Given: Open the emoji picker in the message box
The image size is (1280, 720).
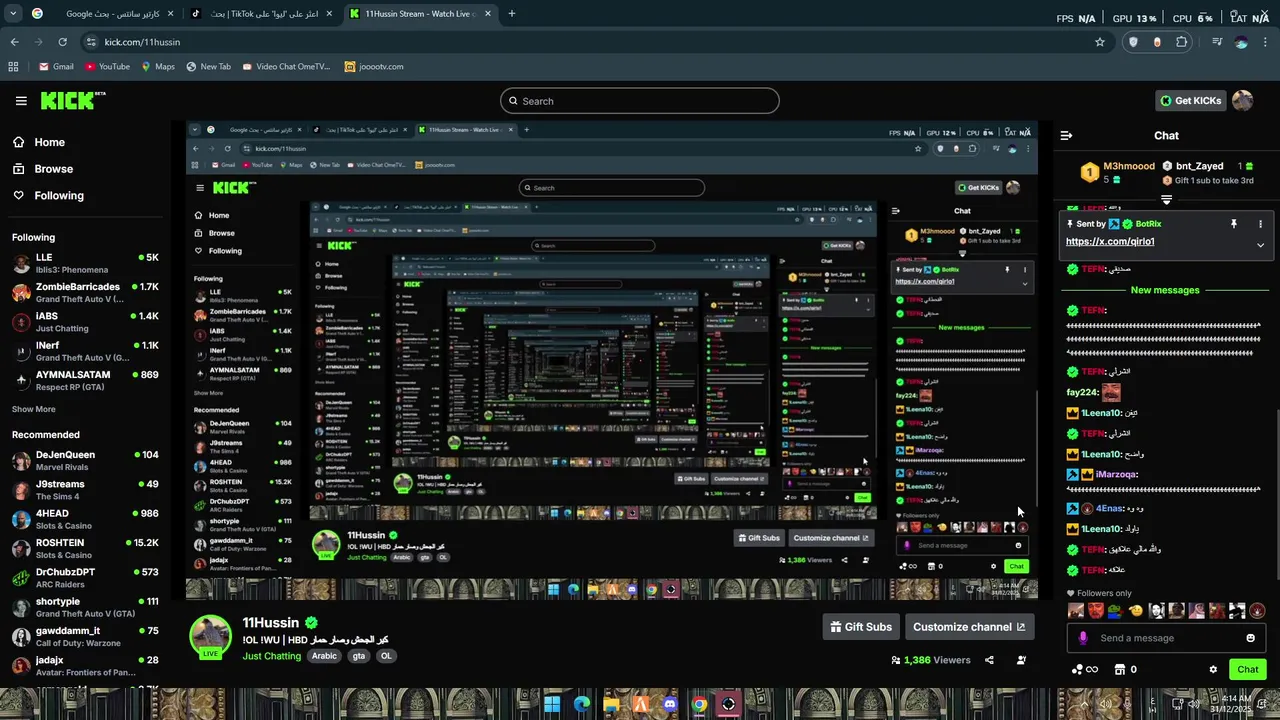Looking at the screenshot, I should coord(1250,638).
